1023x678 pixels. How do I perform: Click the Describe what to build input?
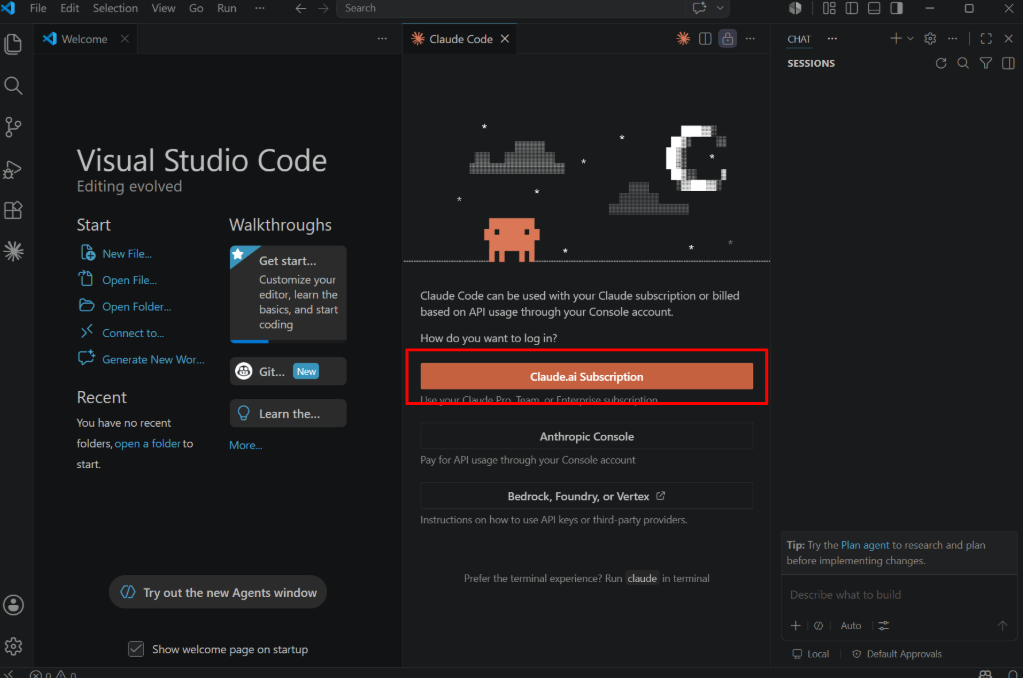point(898,594)
